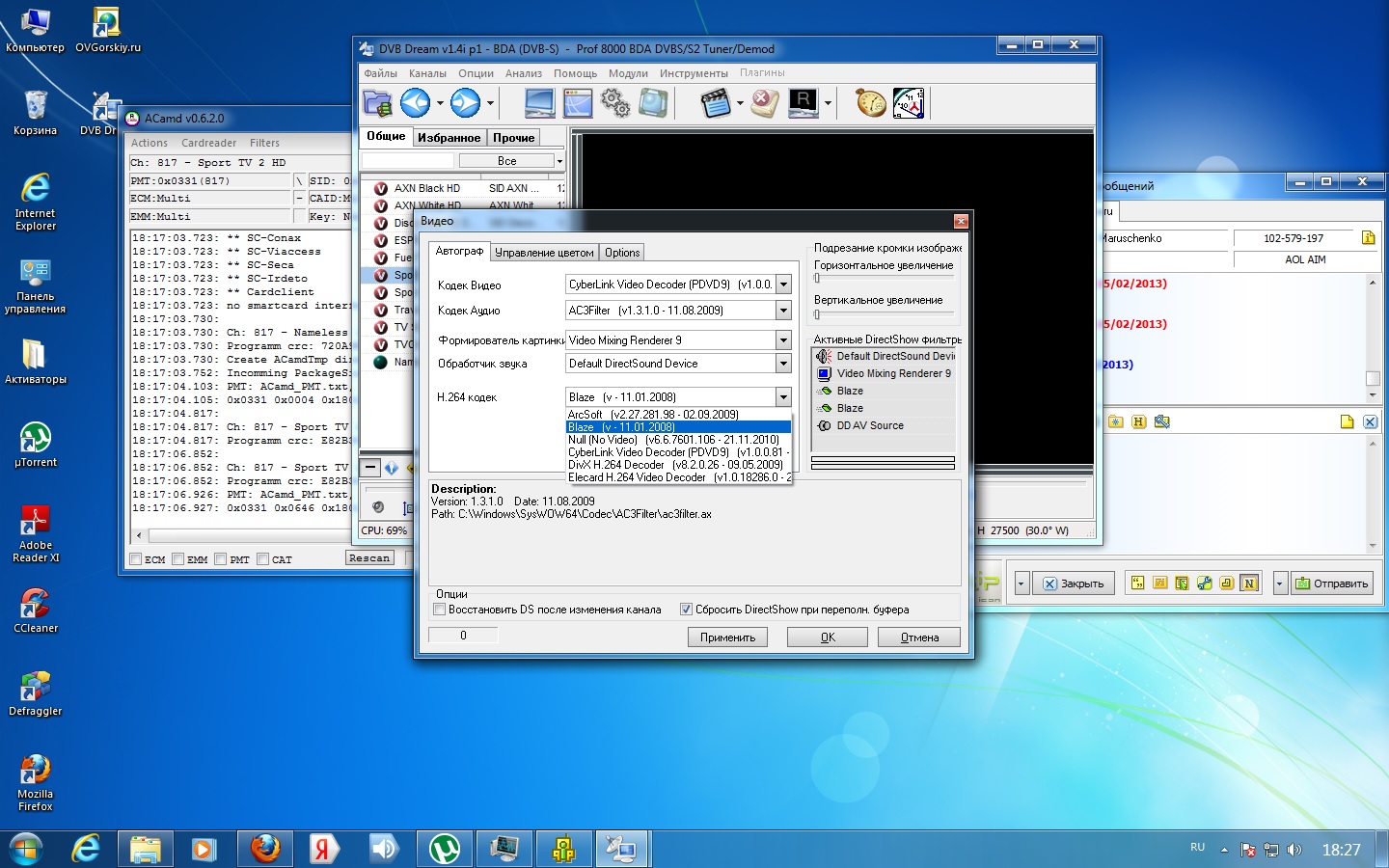This screenshot has width=1389, height=868.
Task: Confirm the Видео dialog with OK
Action: (828, 637)
